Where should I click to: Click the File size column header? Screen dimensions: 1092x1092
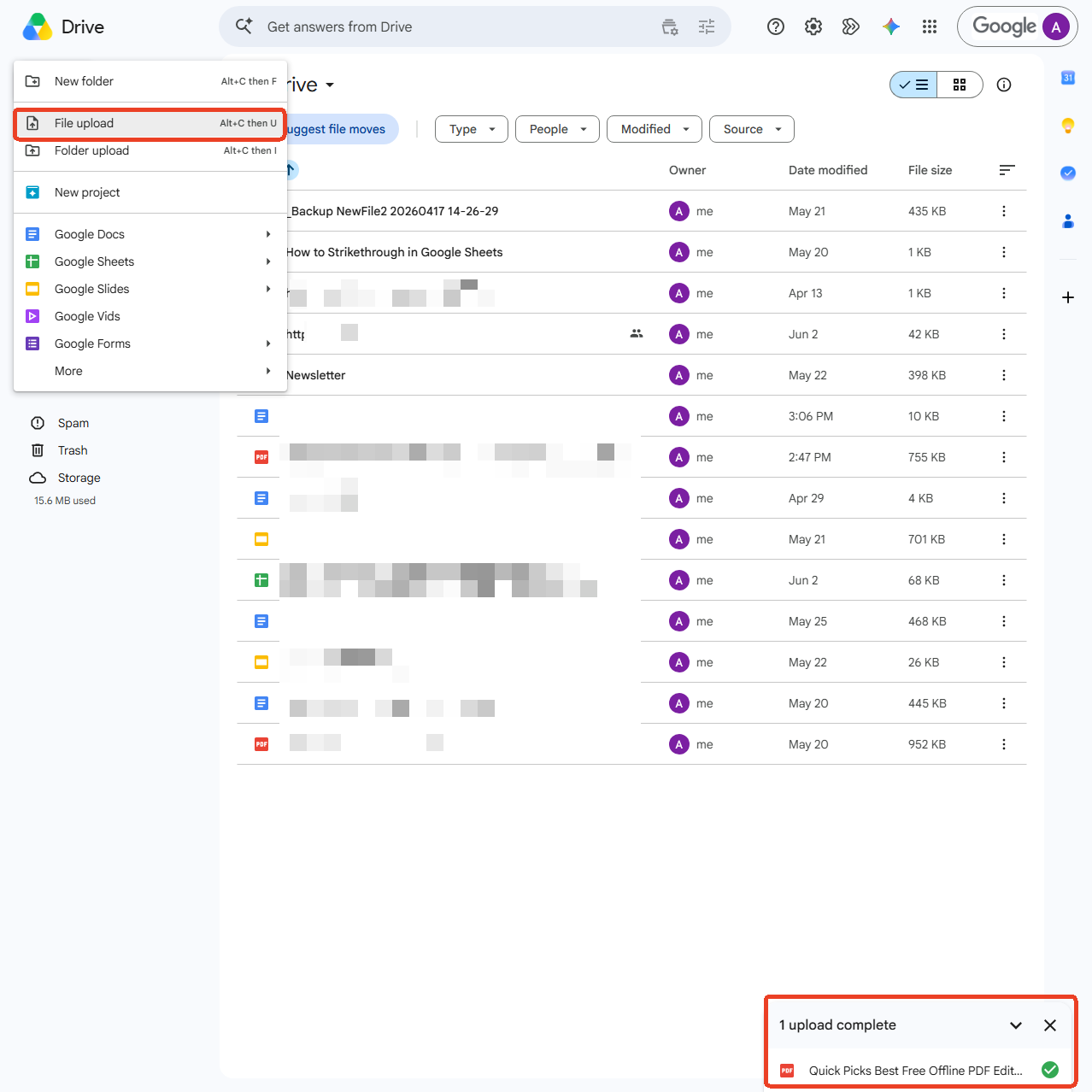point(930,170)
